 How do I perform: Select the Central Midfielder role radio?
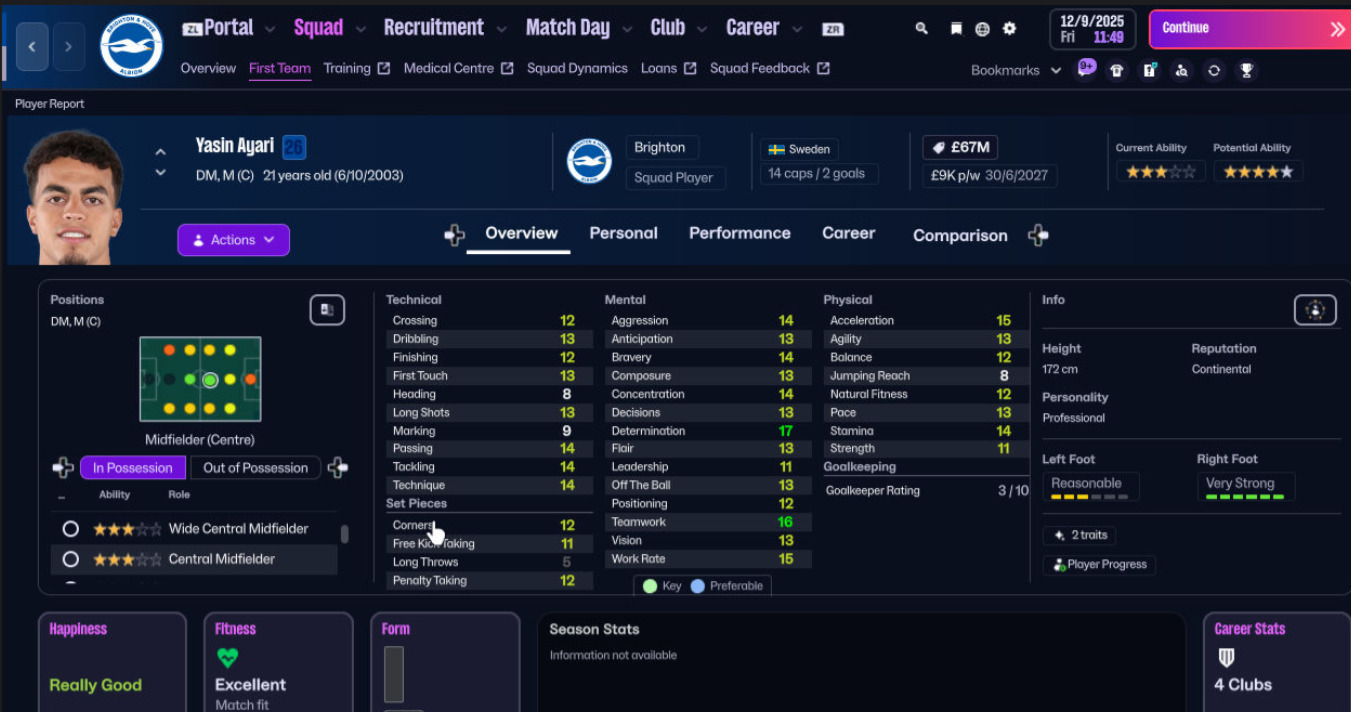point(71,559)
